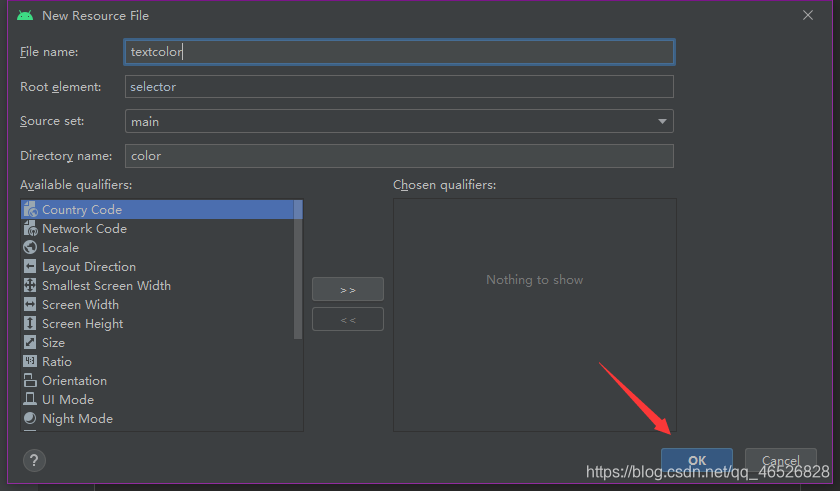This screenshot has height=491, width=840.
Task: Open help with the question mark button
Action: (x=34, y=460)
